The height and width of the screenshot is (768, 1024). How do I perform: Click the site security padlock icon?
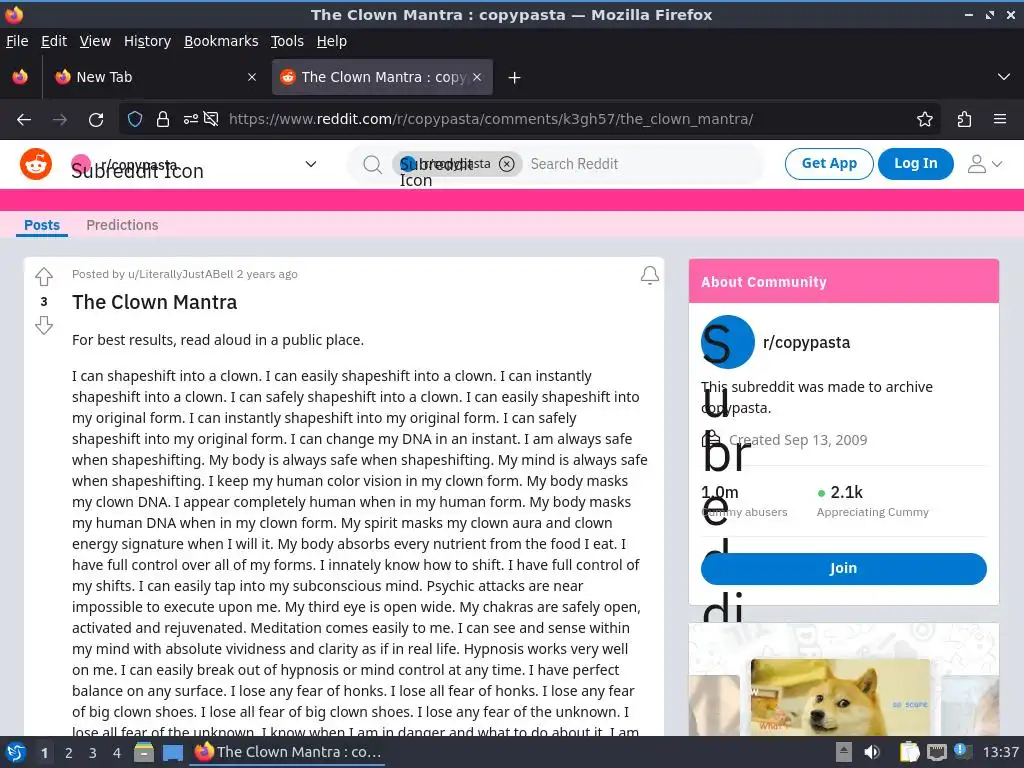(x=163, y=120)
